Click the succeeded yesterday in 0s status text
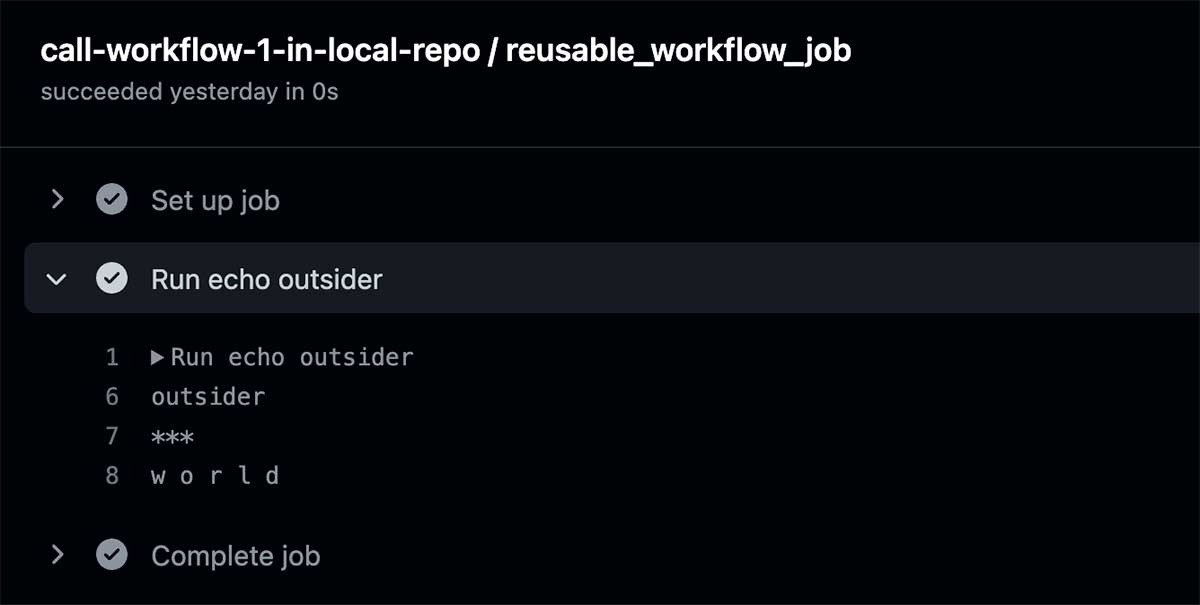Image resolution: width=1200 pixels, height=605 pixels. [x=189, y=92]
